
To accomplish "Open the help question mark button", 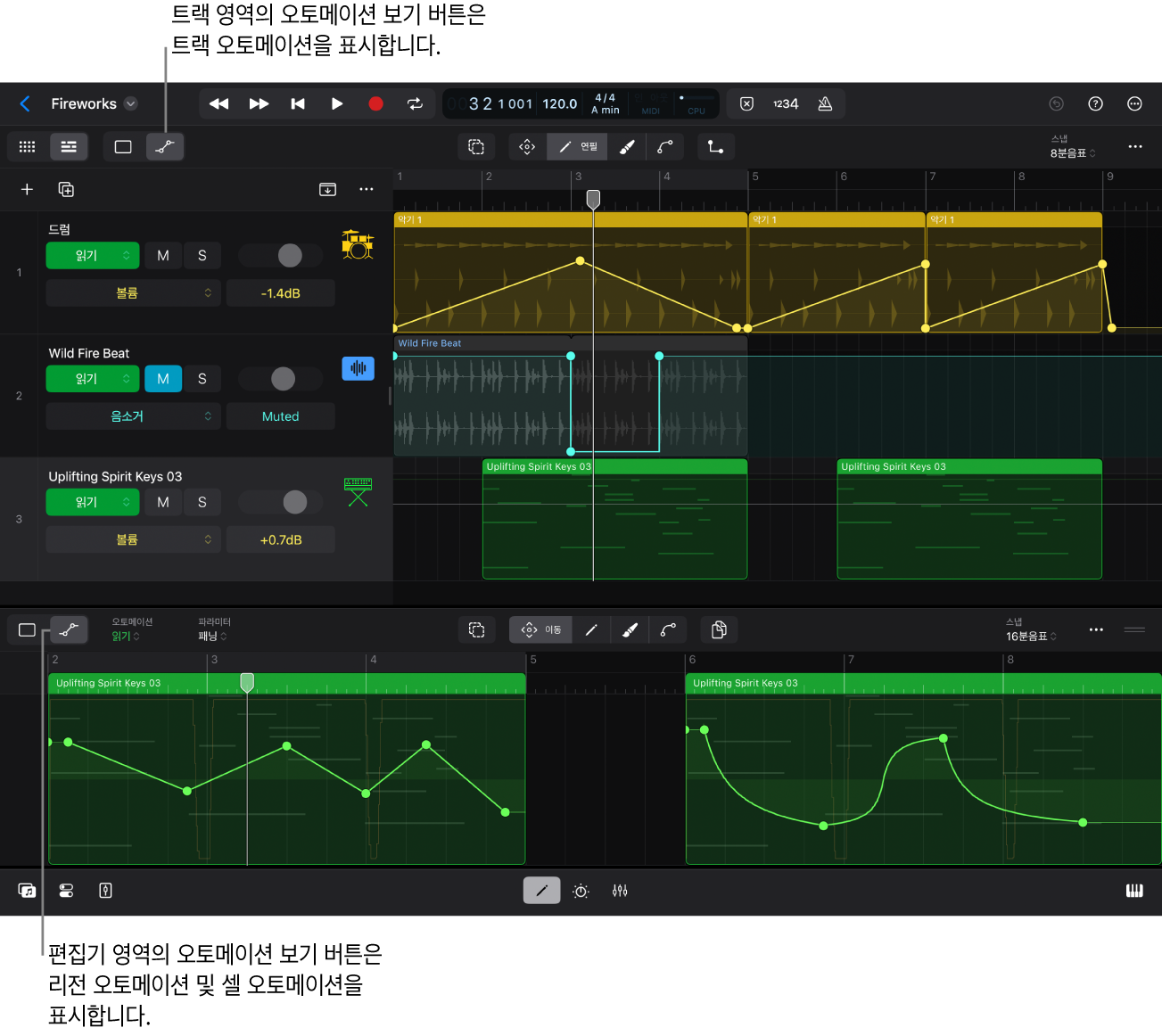I will tap(1095, 103).
